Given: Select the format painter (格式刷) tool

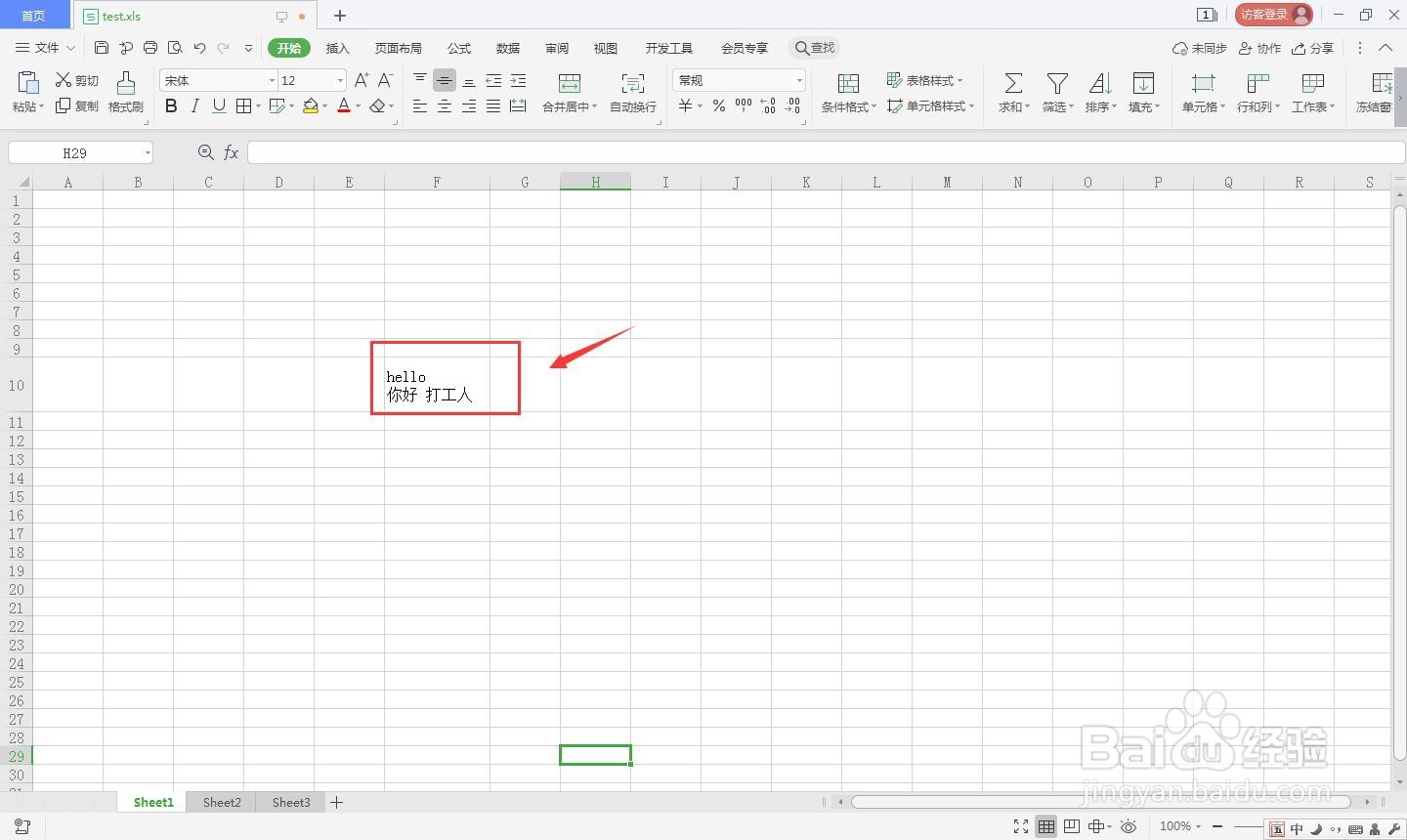Looking at the screenshot, I should click(x=125, y=92).
